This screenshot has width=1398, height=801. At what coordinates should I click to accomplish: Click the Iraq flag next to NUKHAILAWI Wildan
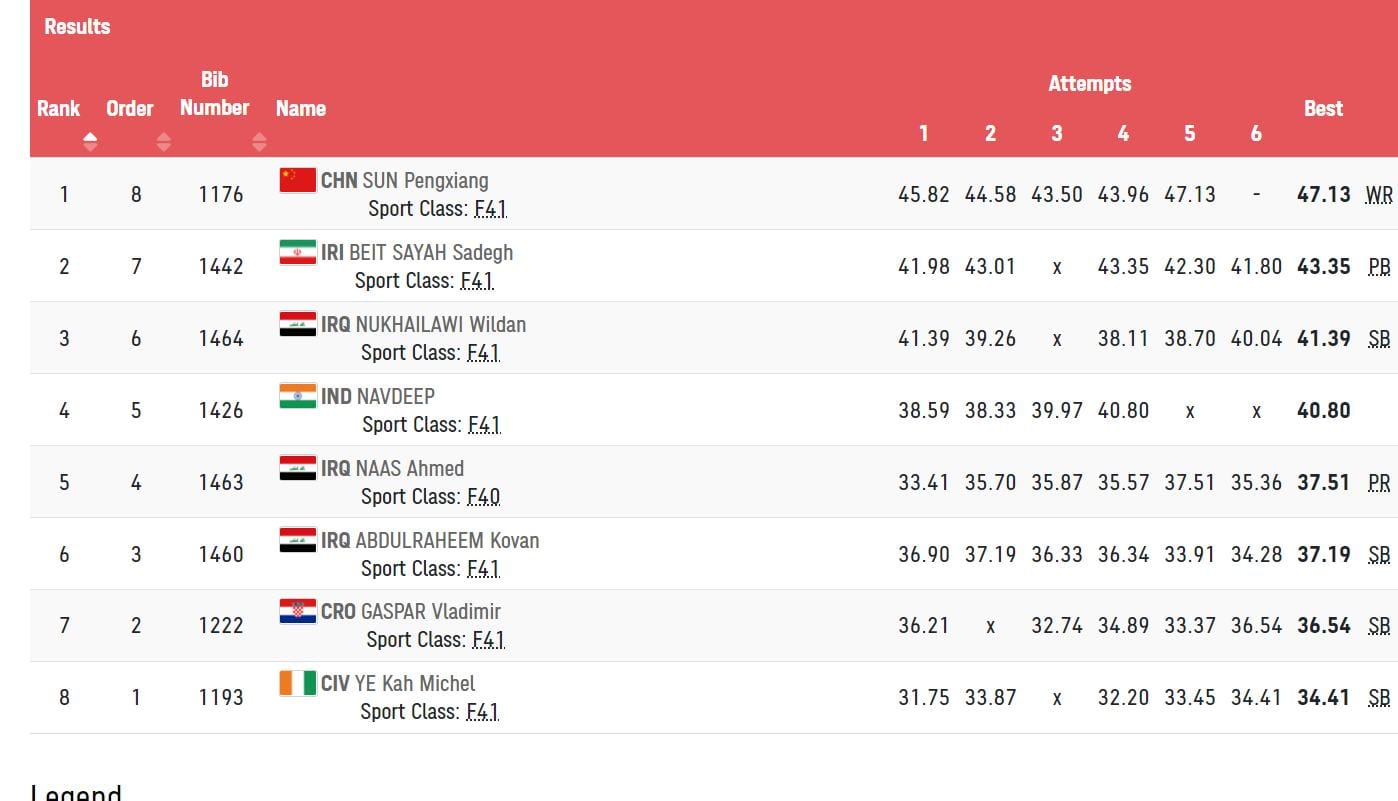[296, 324]
